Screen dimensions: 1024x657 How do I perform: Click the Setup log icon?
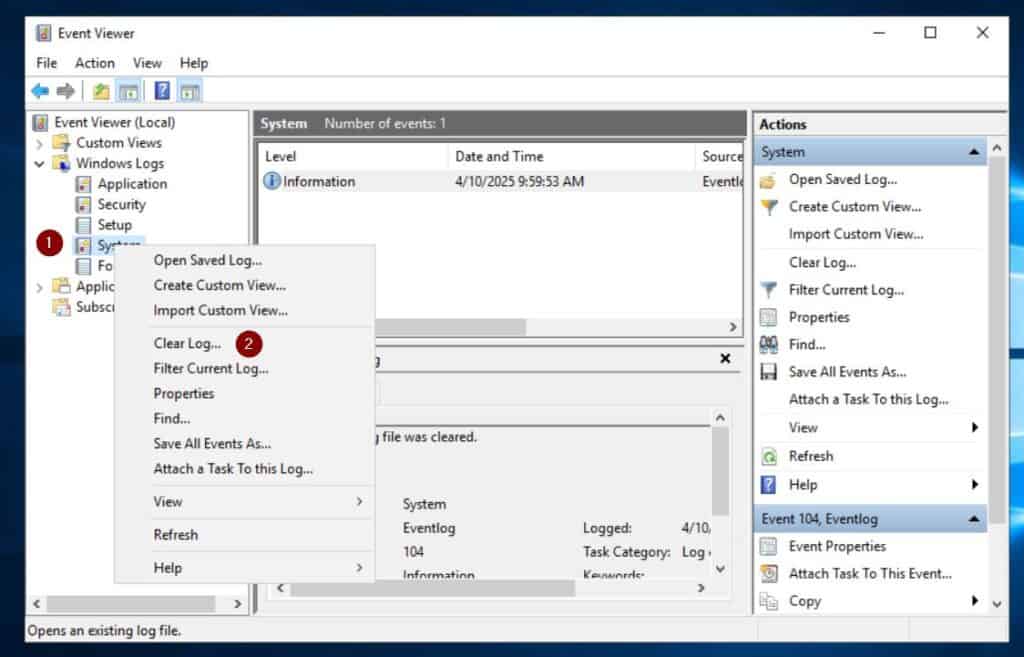tap(84, 225)
